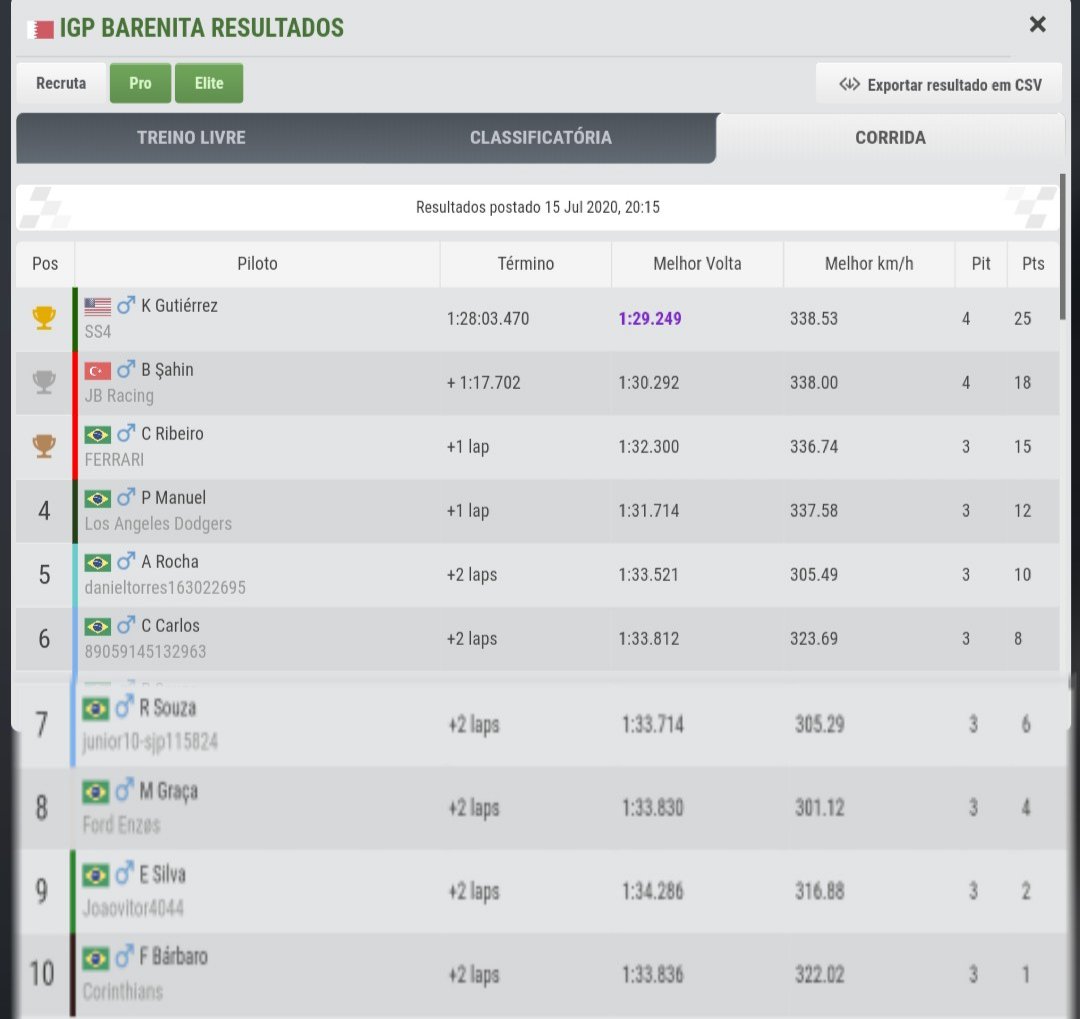The image size is (1080, 1019).
Task: Click best lap 1:31.714 for P Manuel
Action: (648, 511)
